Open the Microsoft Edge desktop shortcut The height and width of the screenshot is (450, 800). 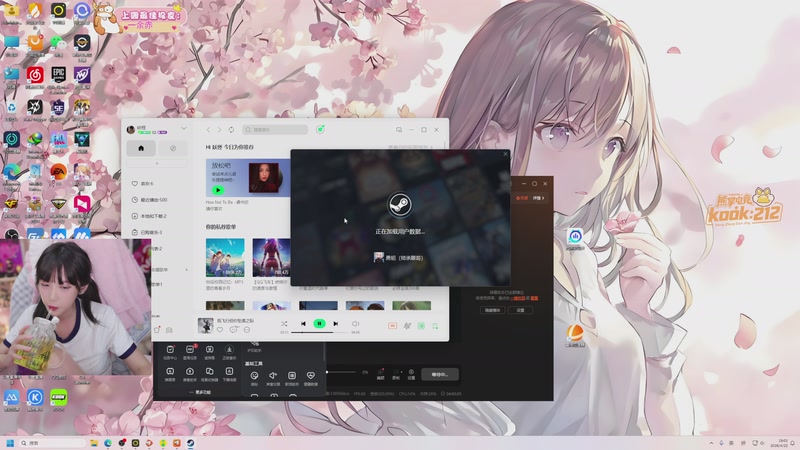pos(11,172)
